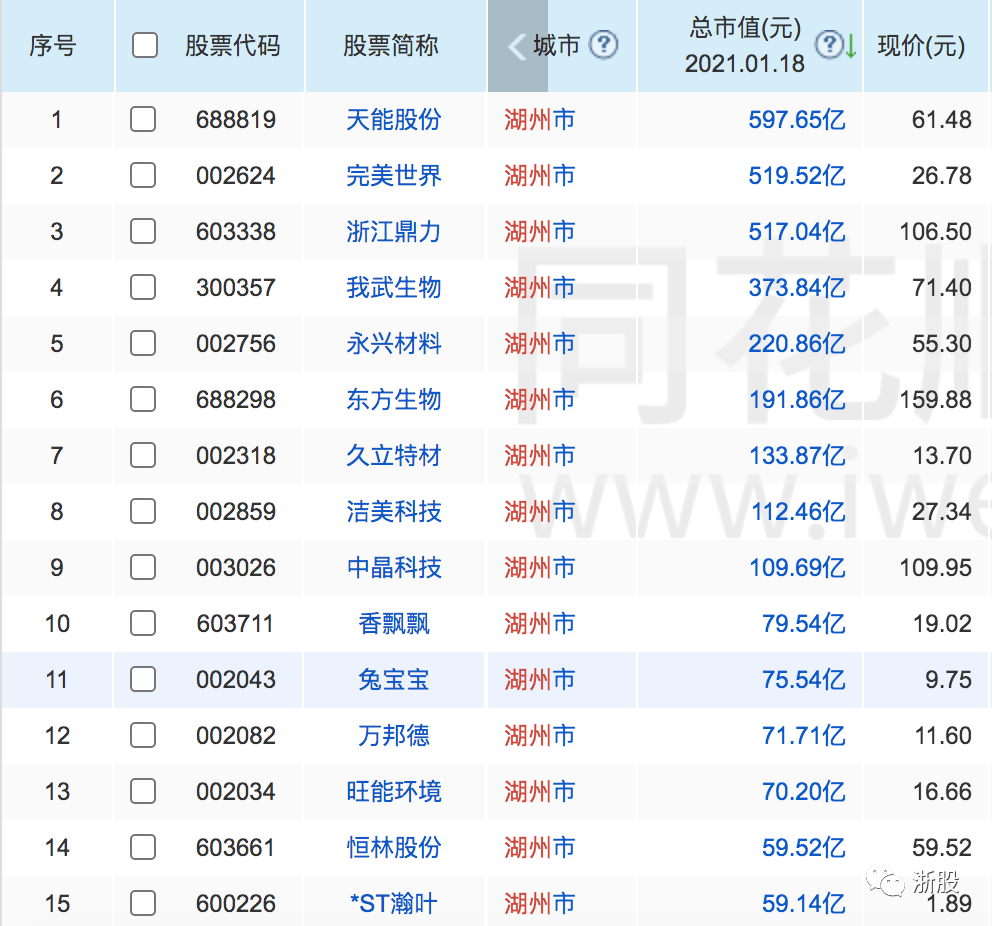View the 旺能环境 stock page
Image resolution: width=992 pixels, height=926 pixels.
point(394,792)
